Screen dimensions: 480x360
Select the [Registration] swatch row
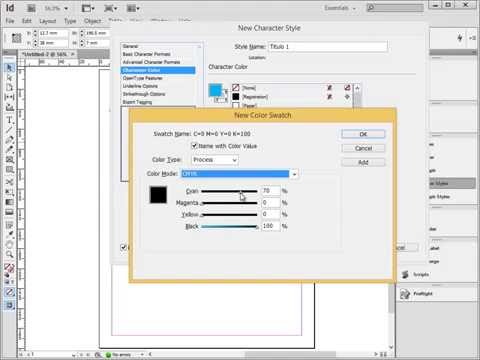pos(292,97)
